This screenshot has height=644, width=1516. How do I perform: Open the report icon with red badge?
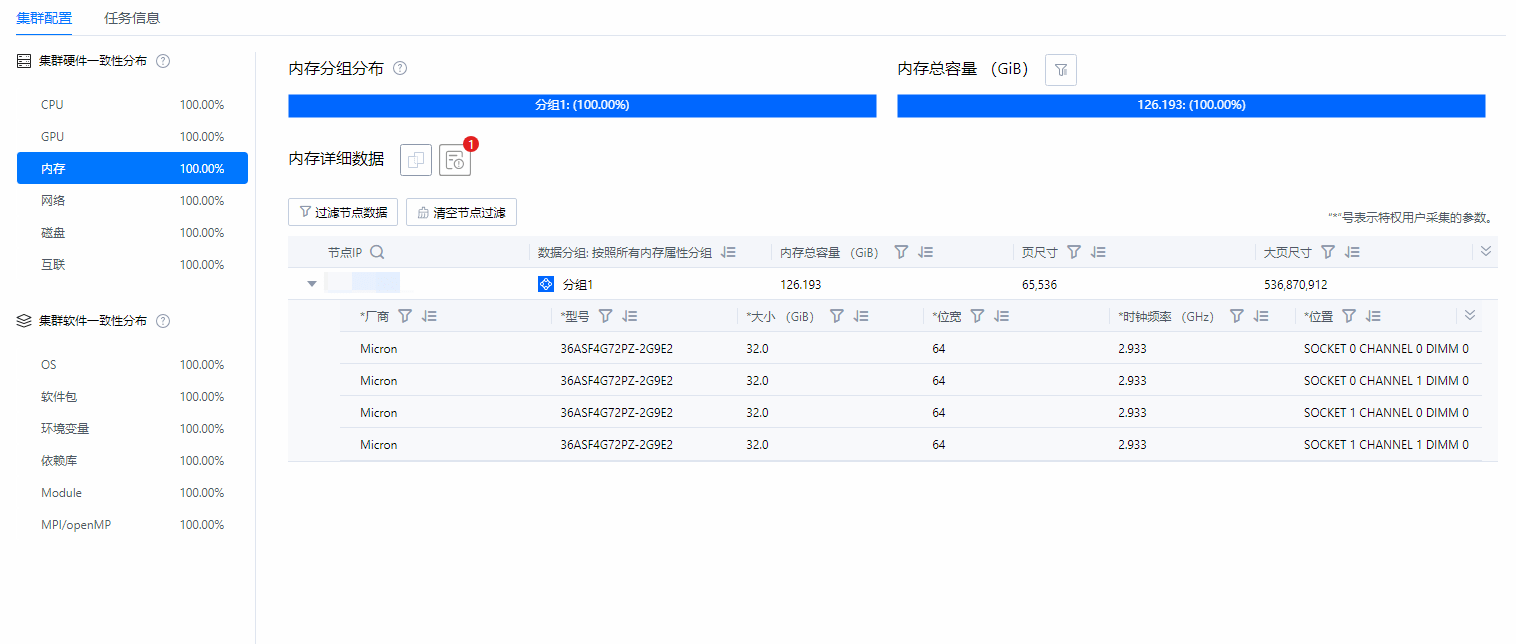pos(455,160)
